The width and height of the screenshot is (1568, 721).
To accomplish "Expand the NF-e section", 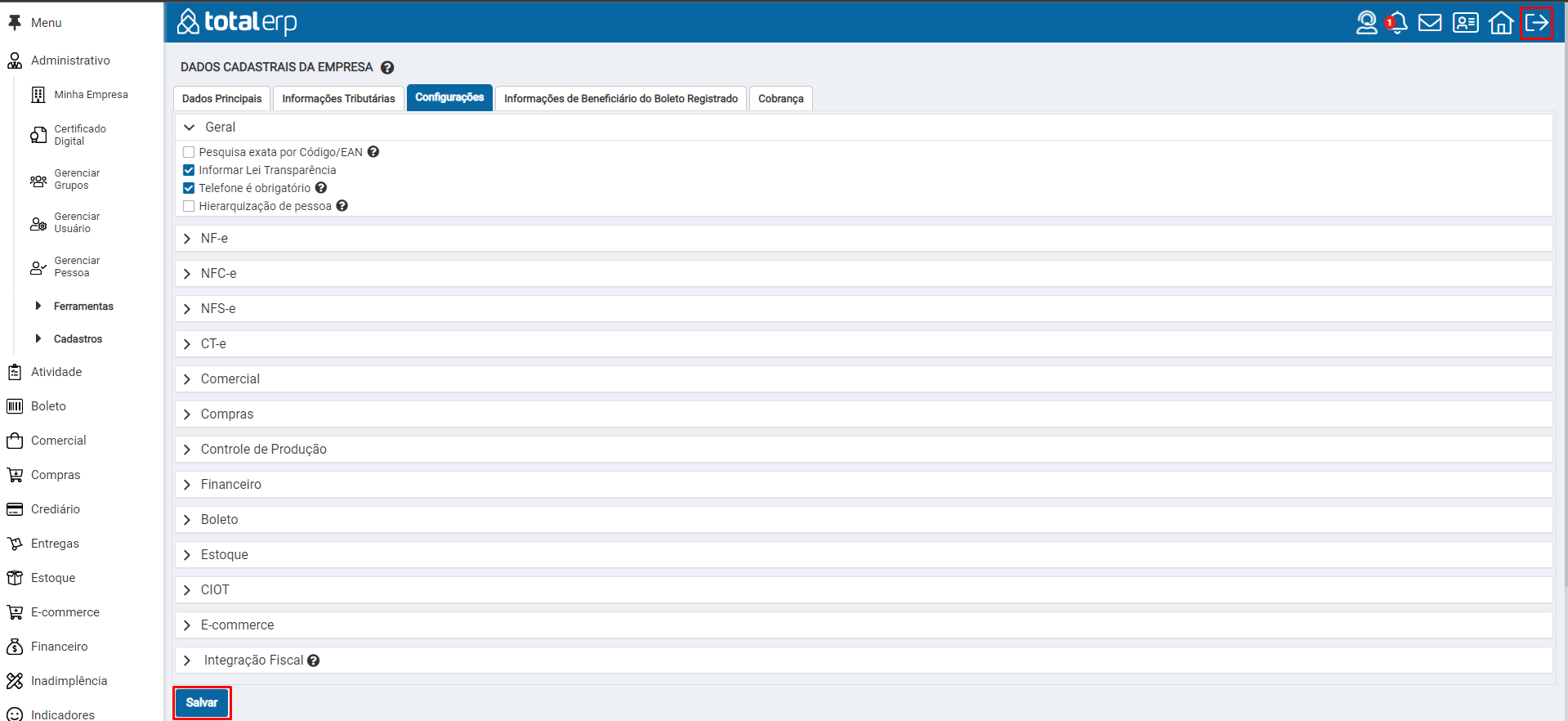I will pos(214,239).
